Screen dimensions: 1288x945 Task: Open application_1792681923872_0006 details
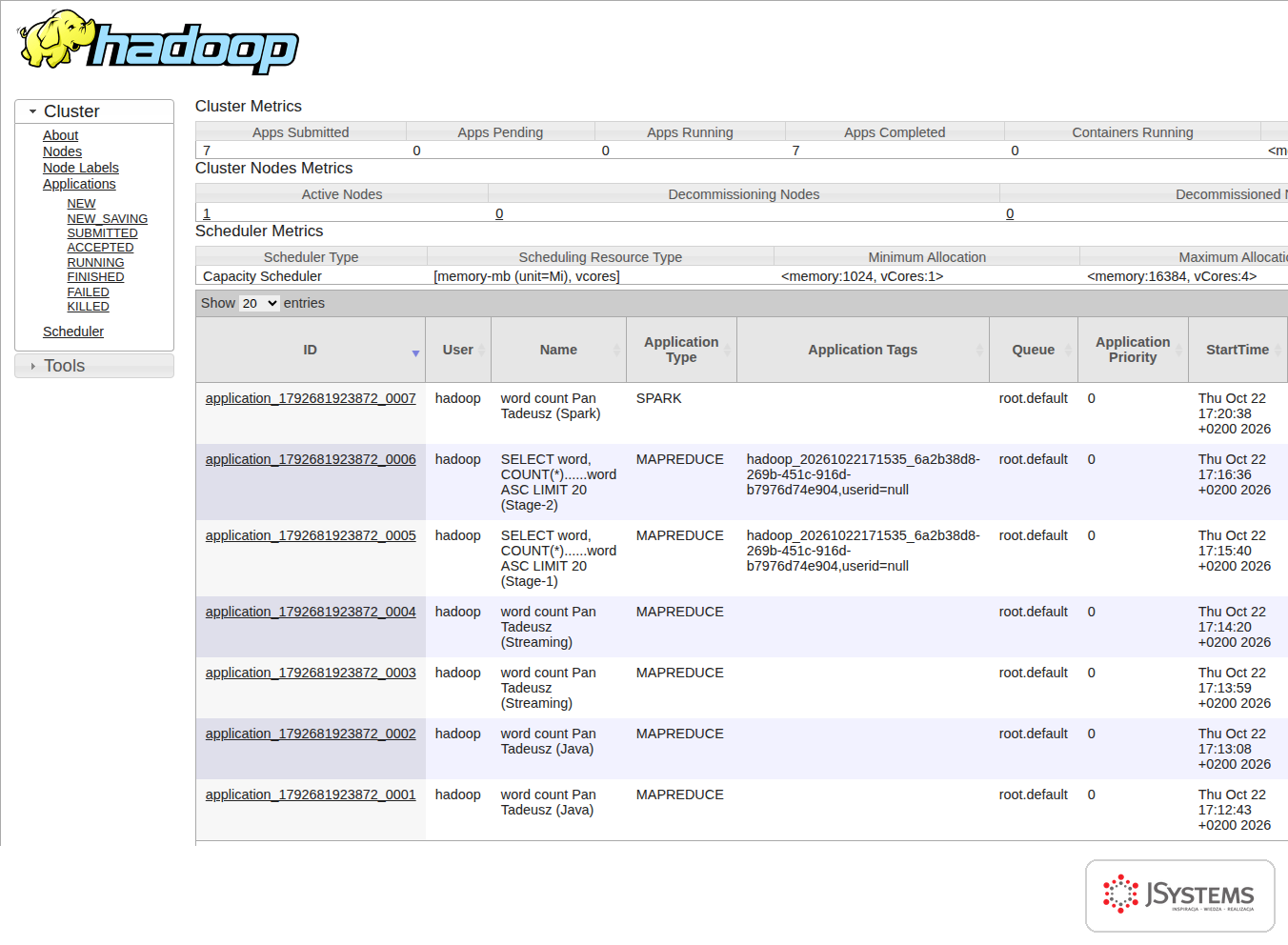tap(311, 459)
